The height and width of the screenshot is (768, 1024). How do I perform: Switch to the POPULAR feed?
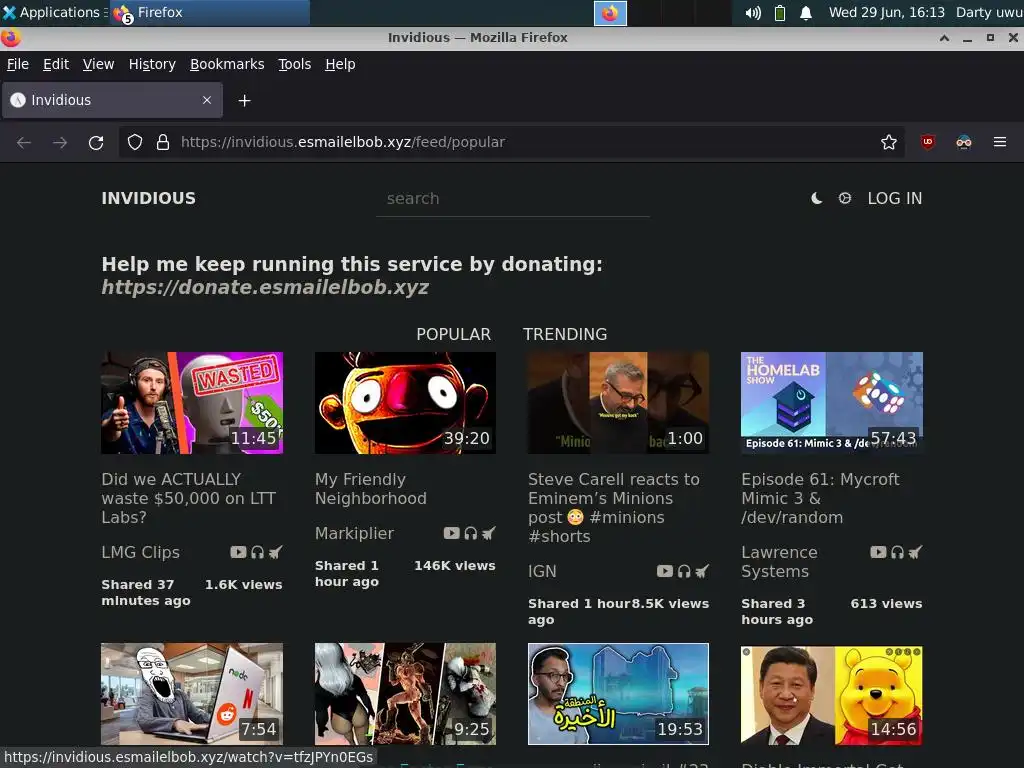click(453, 334)
